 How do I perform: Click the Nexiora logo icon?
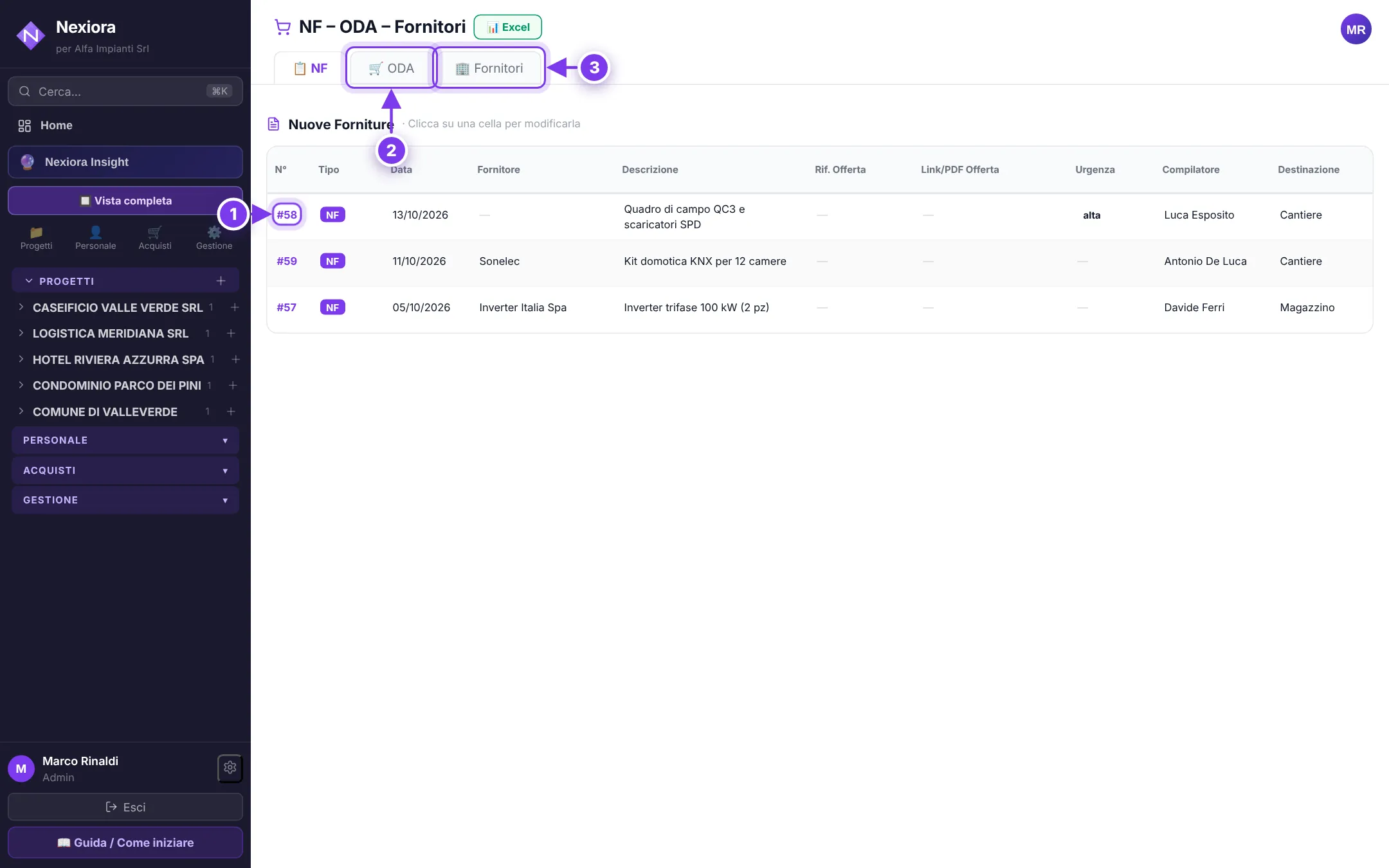click(x=30, y=36)
